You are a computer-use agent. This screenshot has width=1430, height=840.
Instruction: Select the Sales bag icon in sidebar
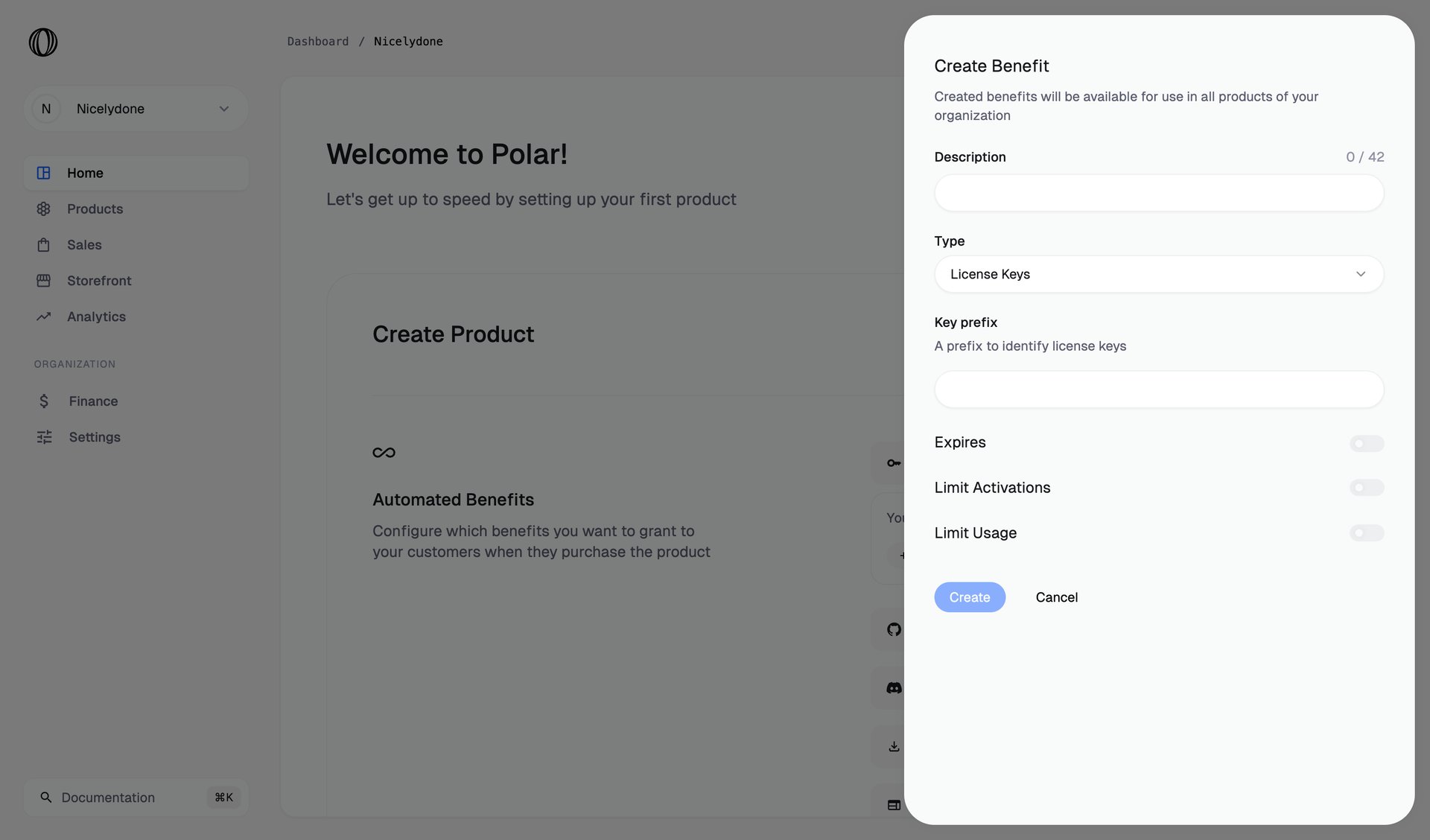click(43, 244)
